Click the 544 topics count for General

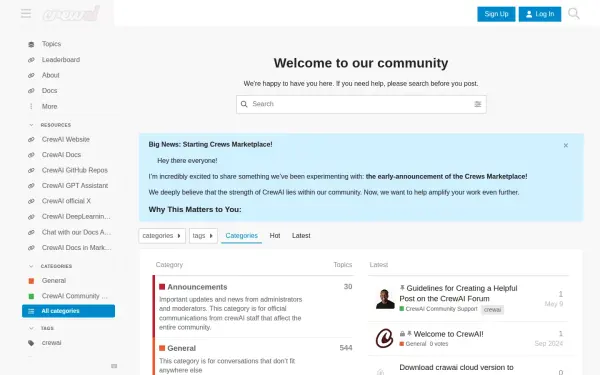tap(346, 348)
